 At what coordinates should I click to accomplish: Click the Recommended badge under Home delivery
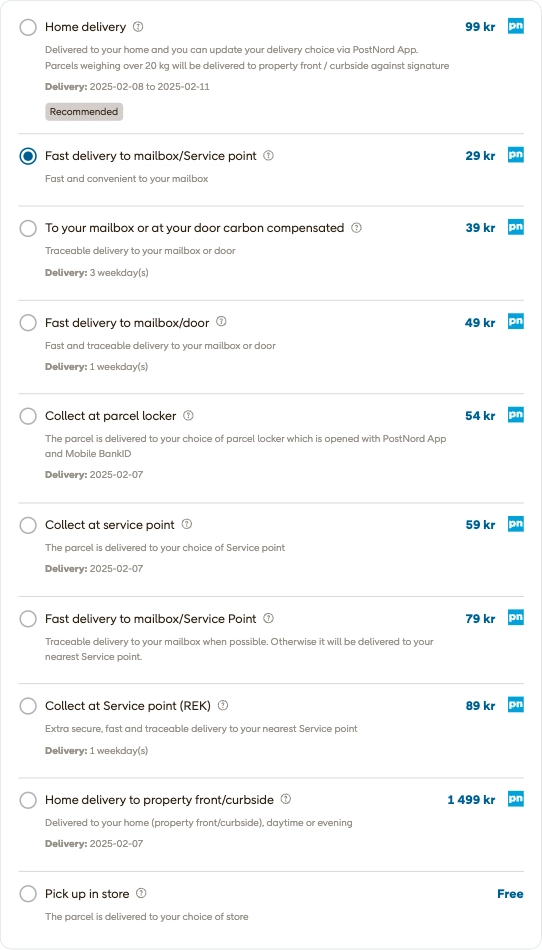pyautogui.click(x=84, y=111)
